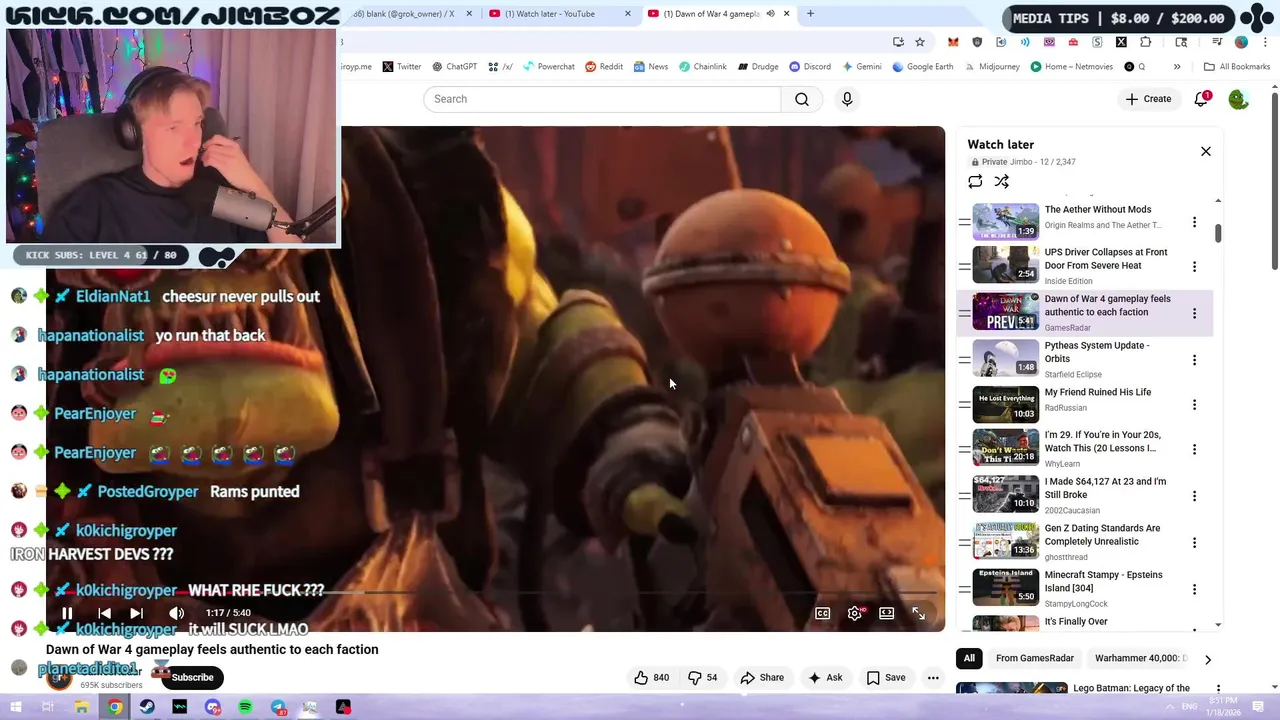Open the Midjourney bookmark

(992, 67)
